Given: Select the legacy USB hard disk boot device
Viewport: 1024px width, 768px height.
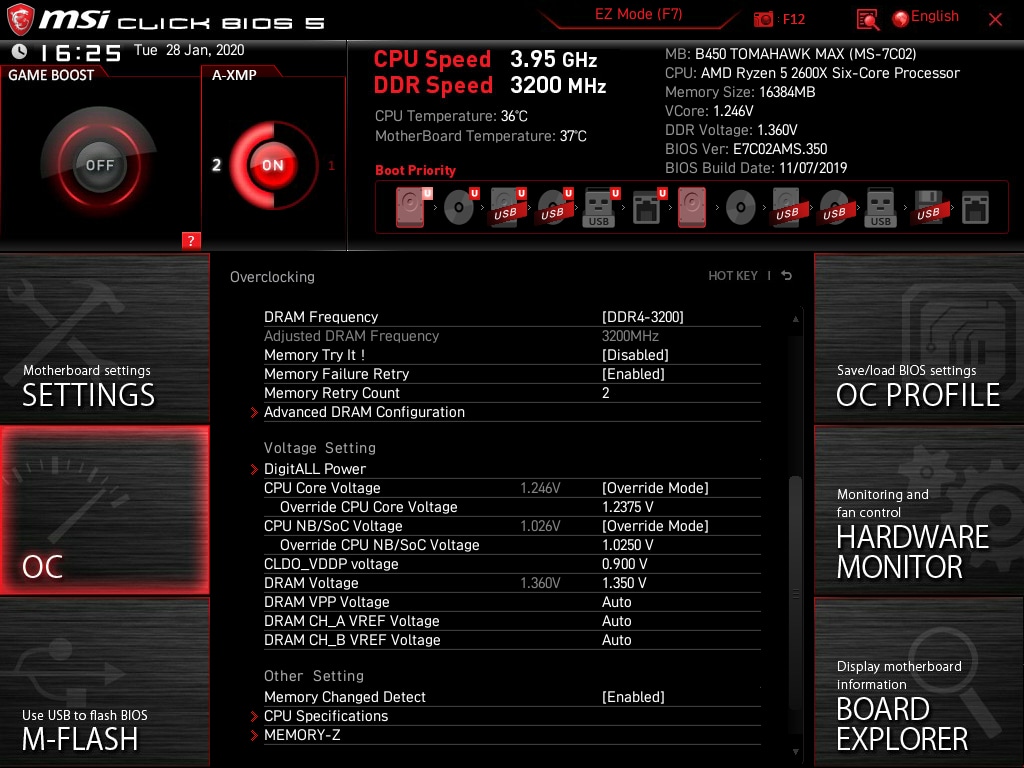Looking at the screenshot, I should (788, 207).
